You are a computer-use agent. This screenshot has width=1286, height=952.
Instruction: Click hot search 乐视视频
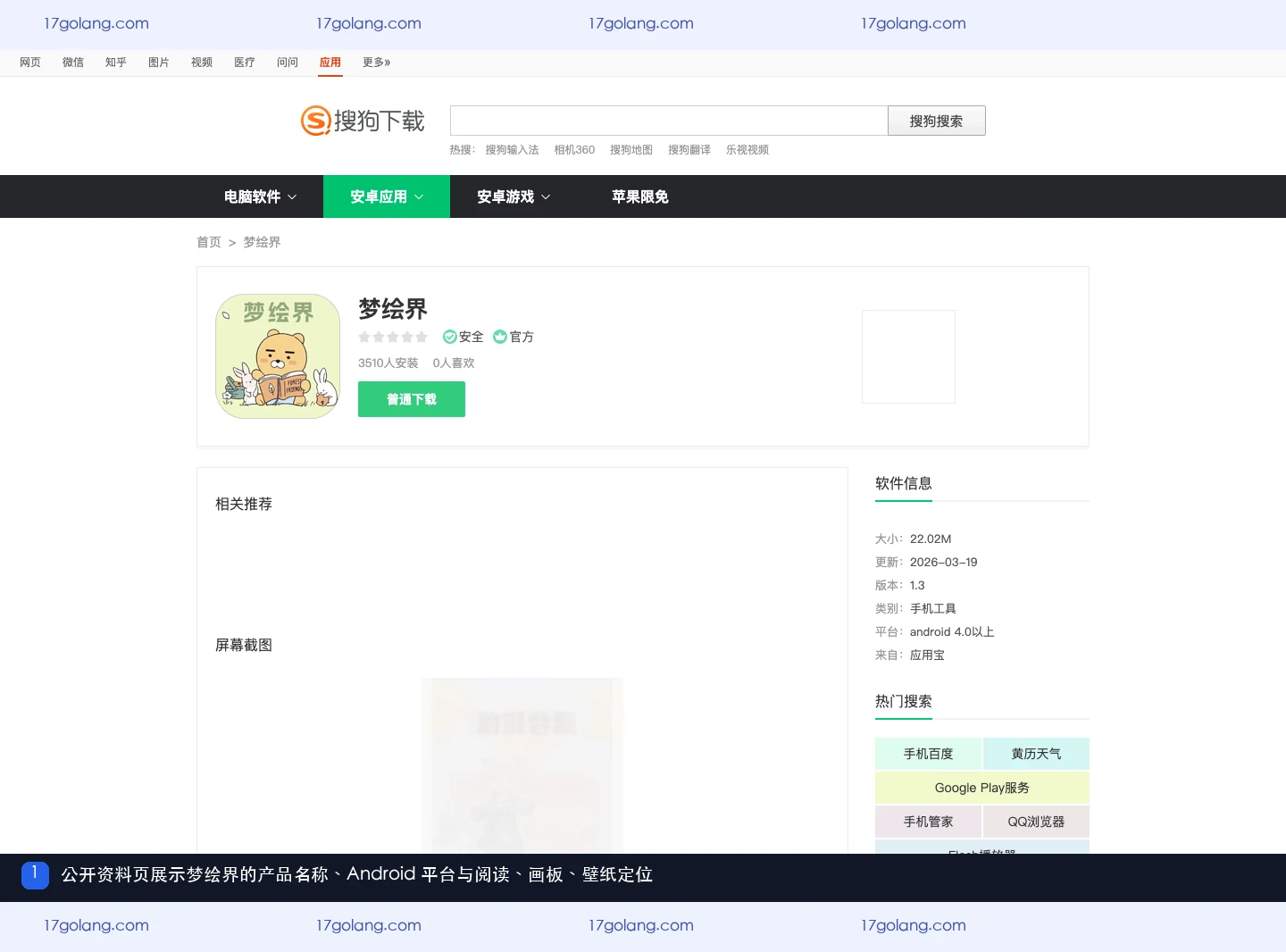tap(747, 150)
